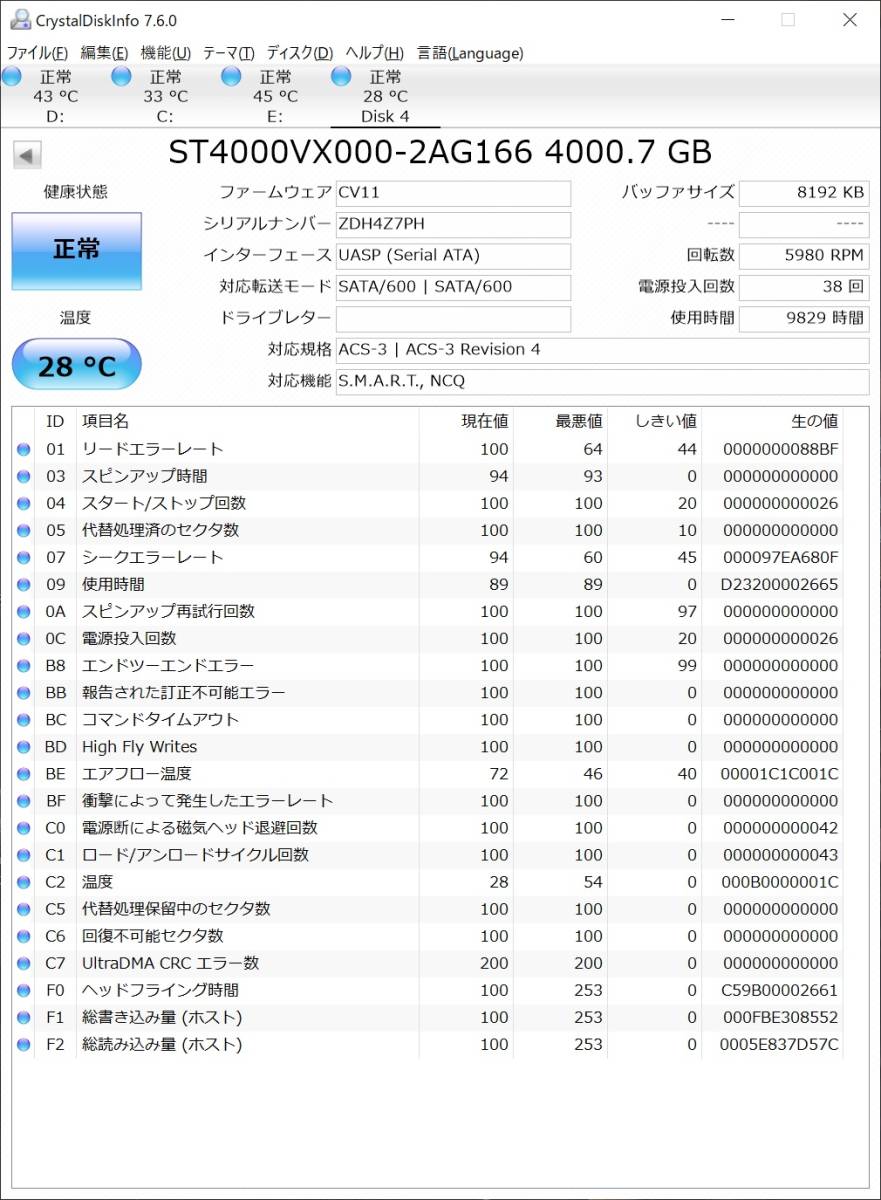Viewport: 881px width, 1200px height.
Task: Click raw value D23200002665
Action: click(779, 585)
